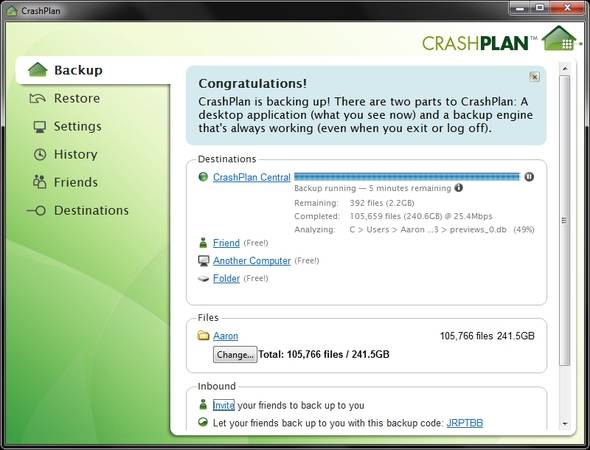The height and width of the screenshot is (450, 590).
Task: Dismiss the Congratulations message box
Action: pos(534,77)
